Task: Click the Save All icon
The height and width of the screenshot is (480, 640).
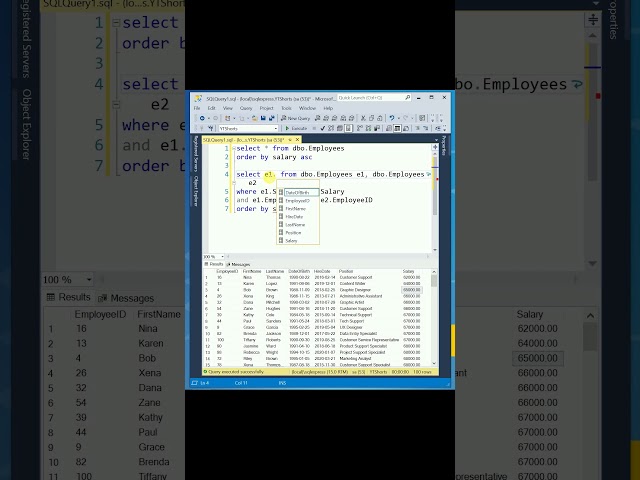Action: coord(271,118)
